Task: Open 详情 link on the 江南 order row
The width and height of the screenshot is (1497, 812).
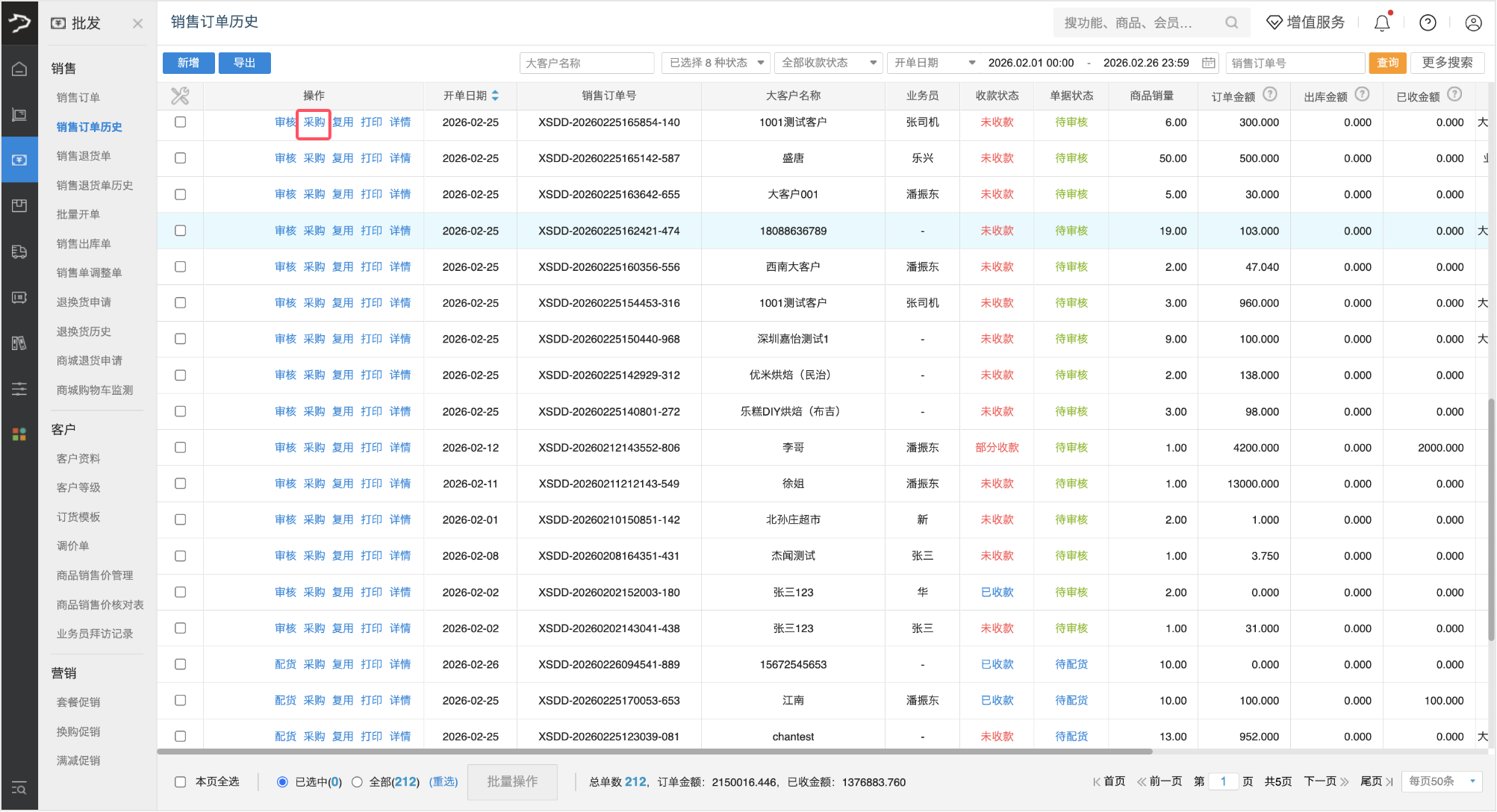Action: pos(400,700)
